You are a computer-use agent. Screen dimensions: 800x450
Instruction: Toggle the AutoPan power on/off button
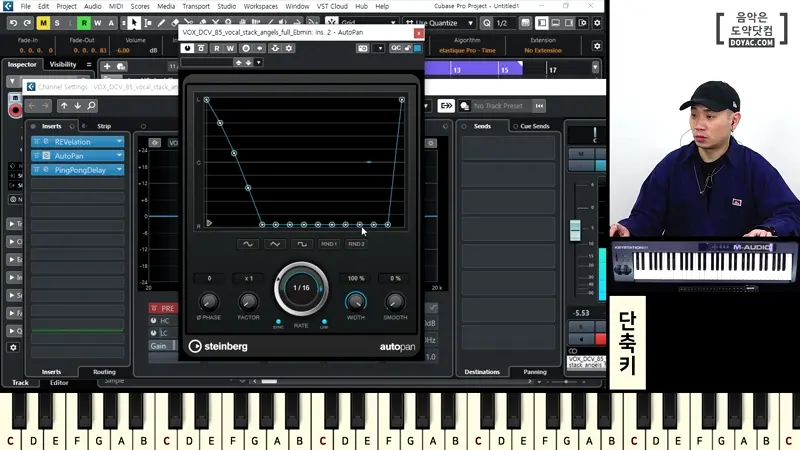coord(187,48)
